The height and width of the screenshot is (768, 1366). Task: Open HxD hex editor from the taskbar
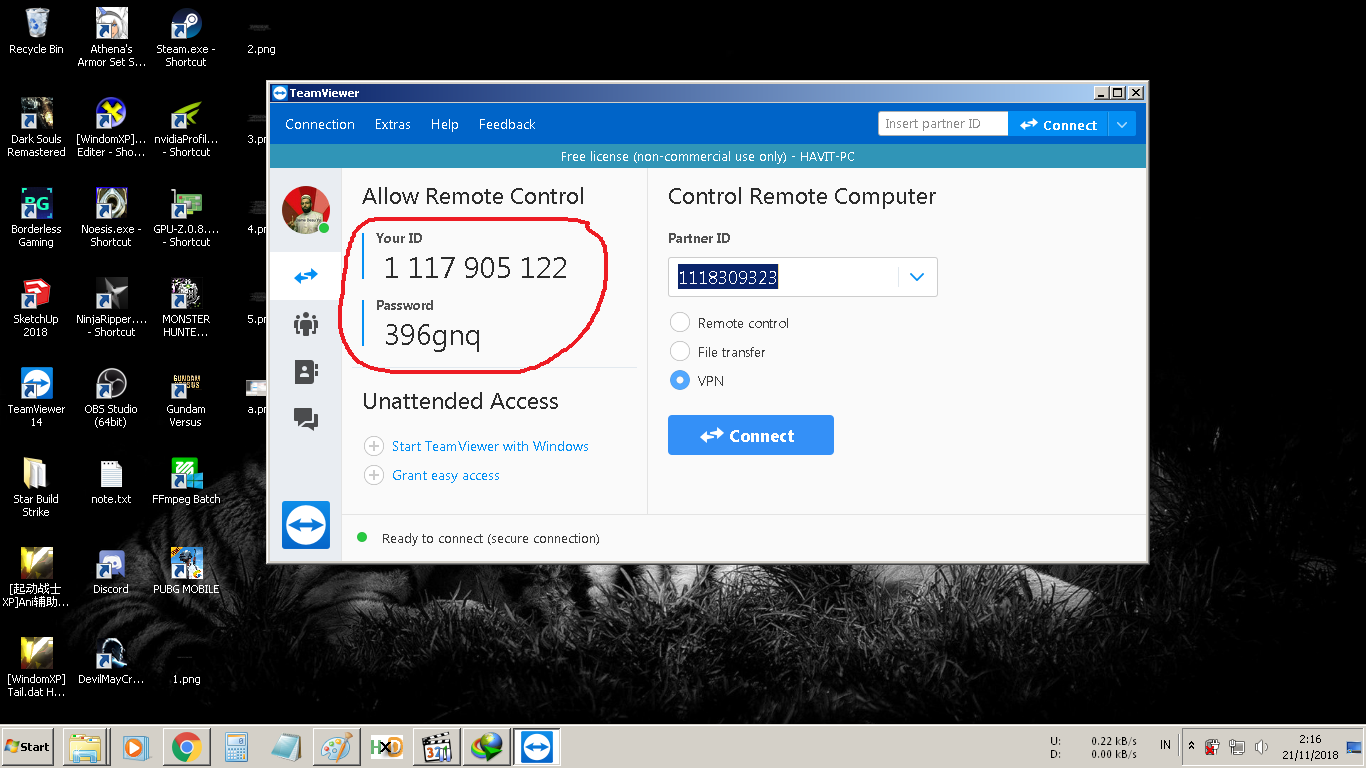point(386,747)
